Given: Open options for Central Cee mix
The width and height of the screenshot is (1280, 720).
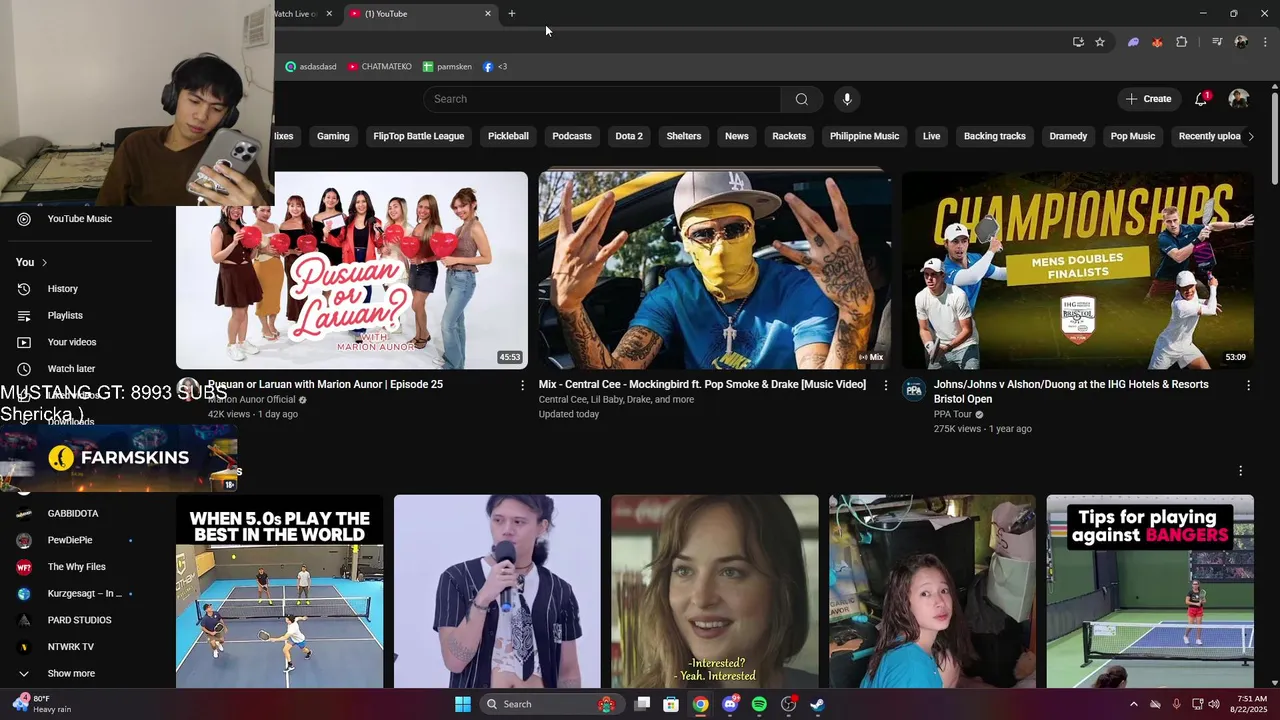Looking at the screenshot, I should click(x=885, y=385).
